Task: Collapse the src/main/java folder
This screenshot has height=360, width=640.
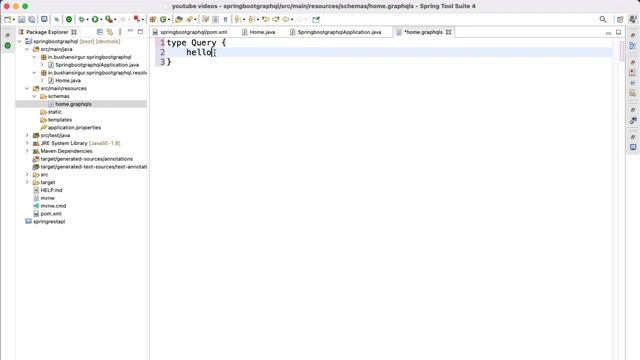Action: 27,49
